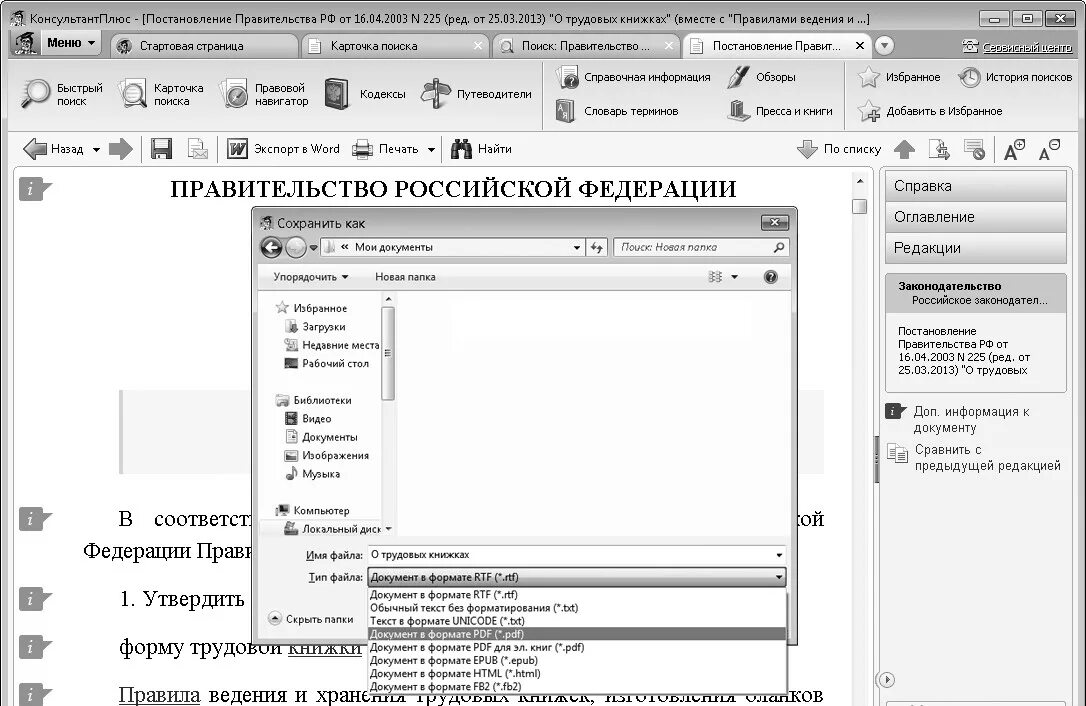Open the Тип файла combo box

(x=577, y=577)
